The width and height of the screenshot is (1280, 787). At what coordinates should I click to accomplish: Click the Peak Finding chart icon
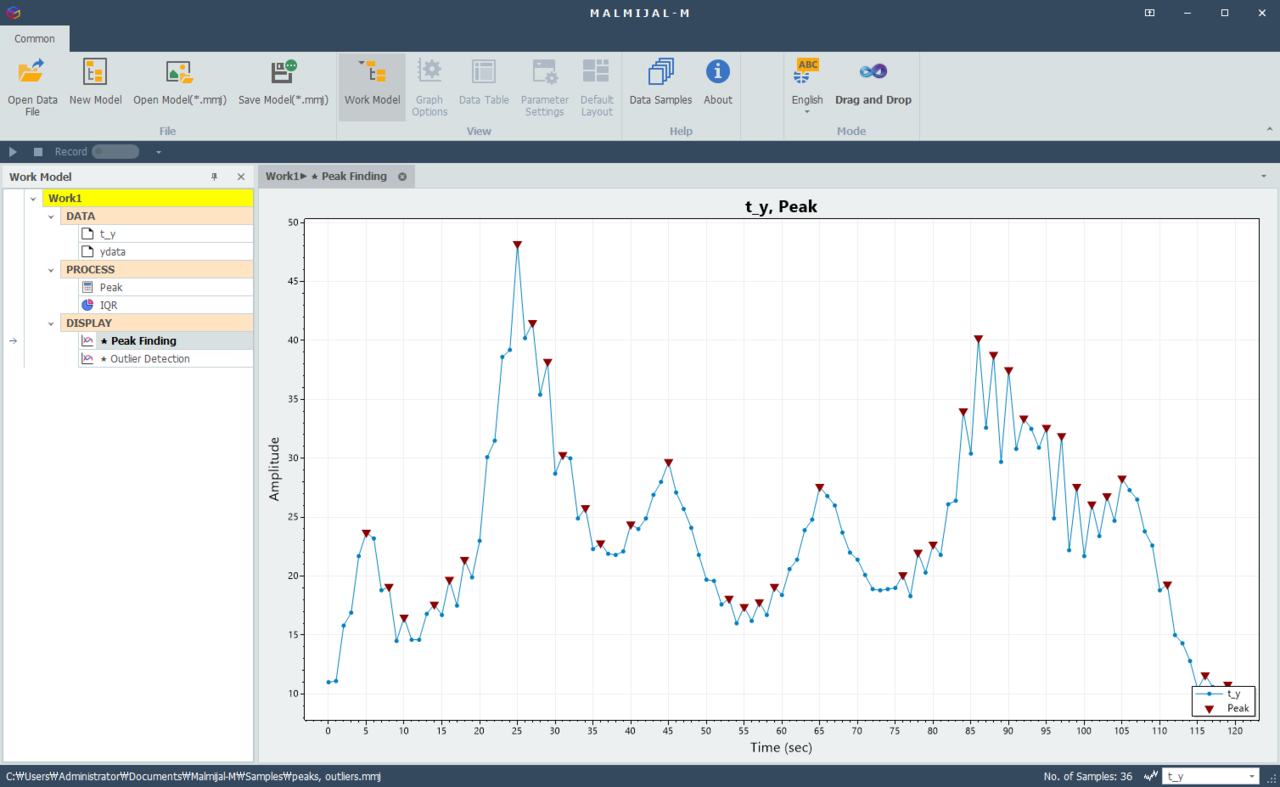pyautogui.click(x=87, y=341)
